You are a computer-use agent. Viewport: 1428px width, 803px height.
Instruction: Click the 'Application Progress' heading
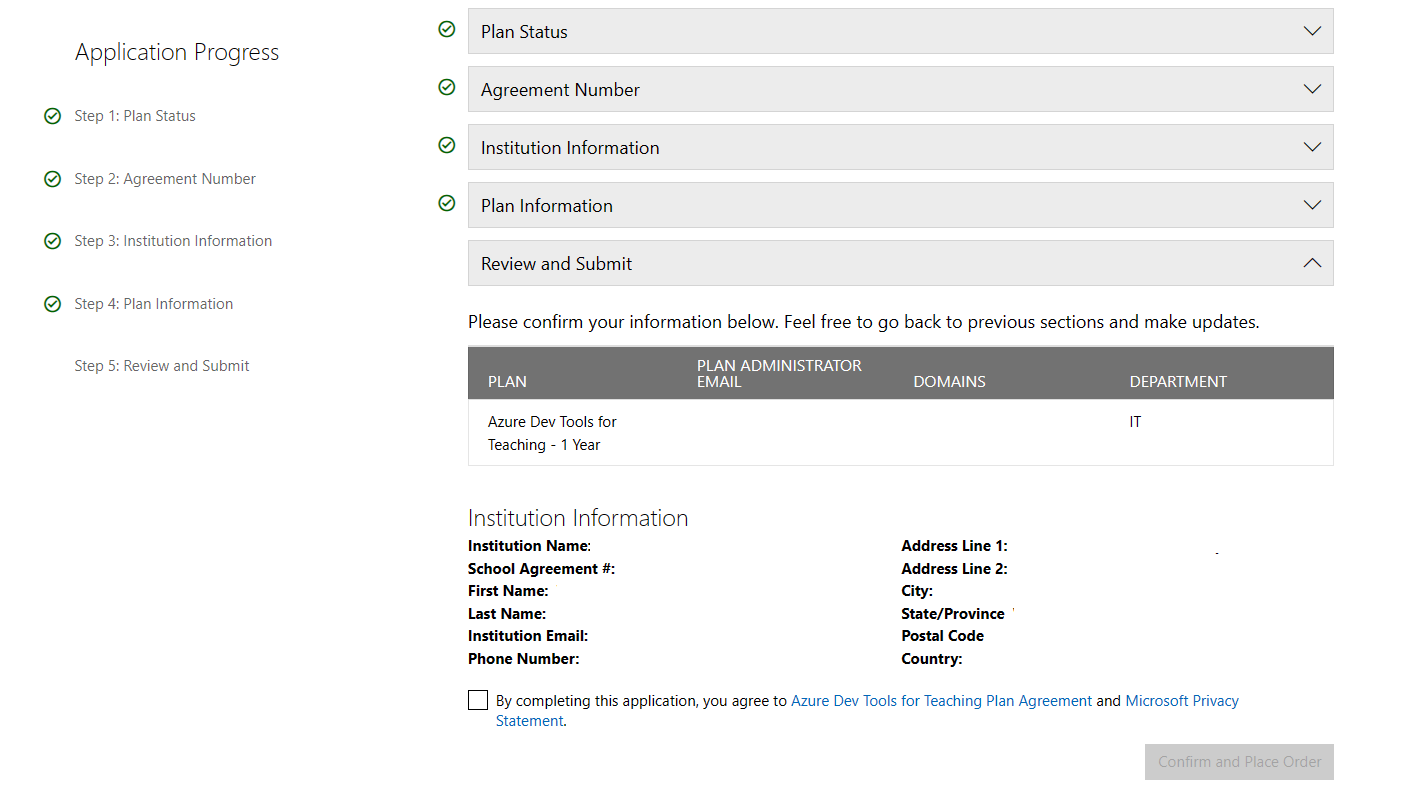[177, 53]
